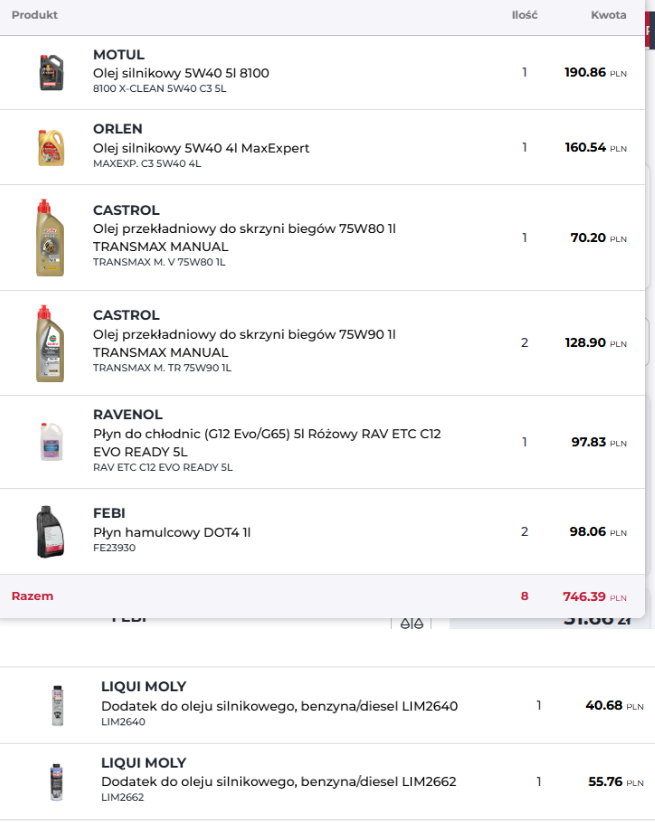
Task: Click the Liqui Moly LIM2662 product image
Action: (57, 781)
